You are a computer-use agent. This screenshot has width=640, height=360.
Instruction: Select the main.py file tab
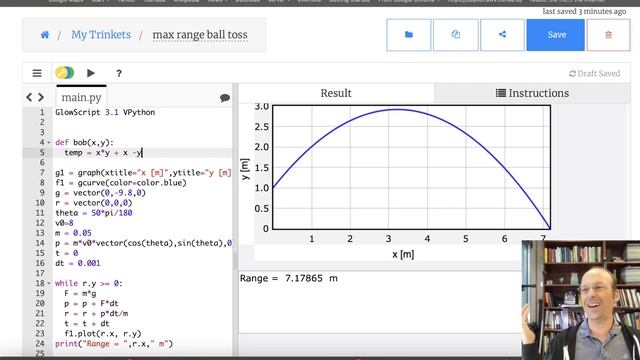[x=81, y=97]
